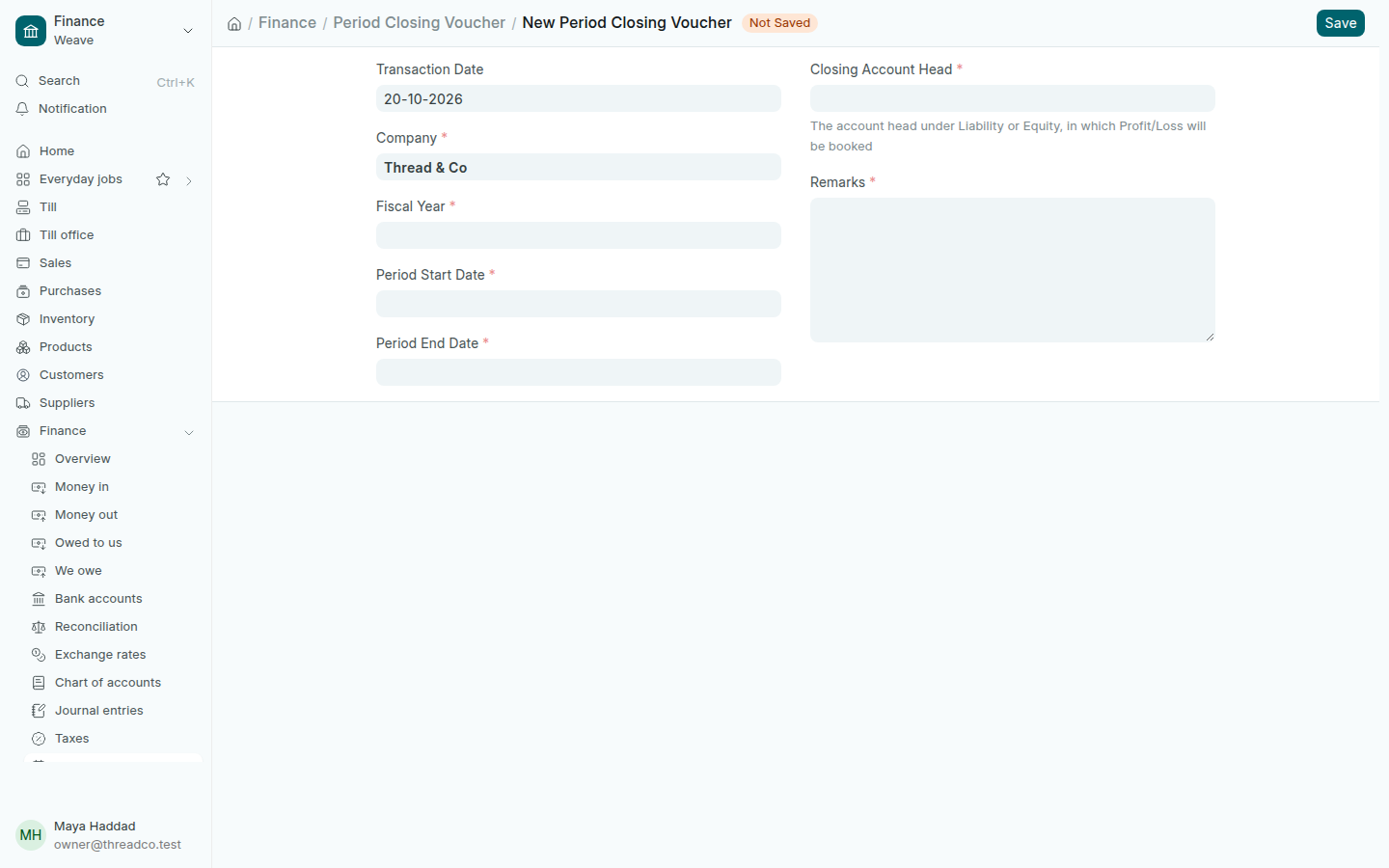Open the Inventory sidebar item

pyautogui.click(x=105, y=319)
